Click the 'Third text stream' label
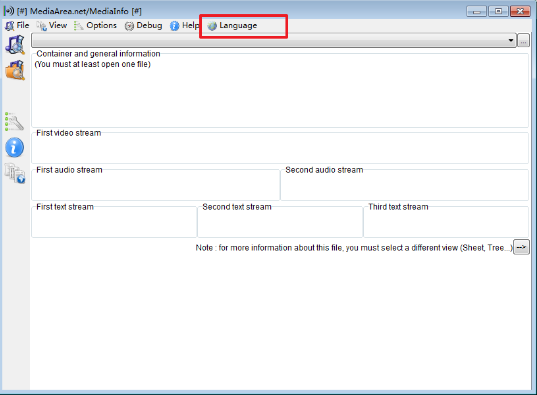 tap(398, 207)
